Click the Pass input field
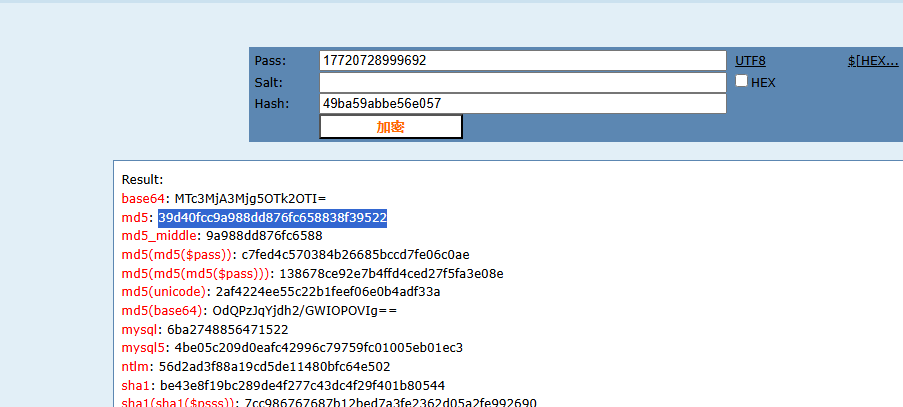 (x=522, y=61)
